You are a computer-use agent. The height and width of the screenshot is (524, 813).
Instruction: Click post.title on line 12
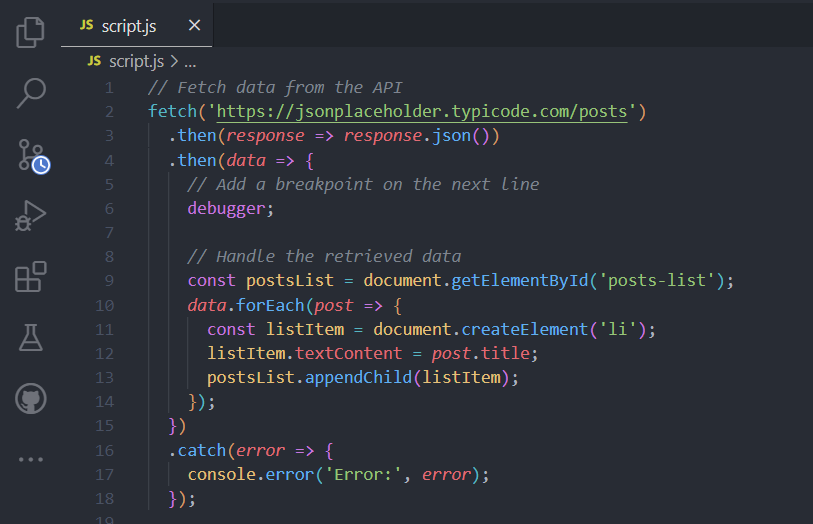(481, 353)
